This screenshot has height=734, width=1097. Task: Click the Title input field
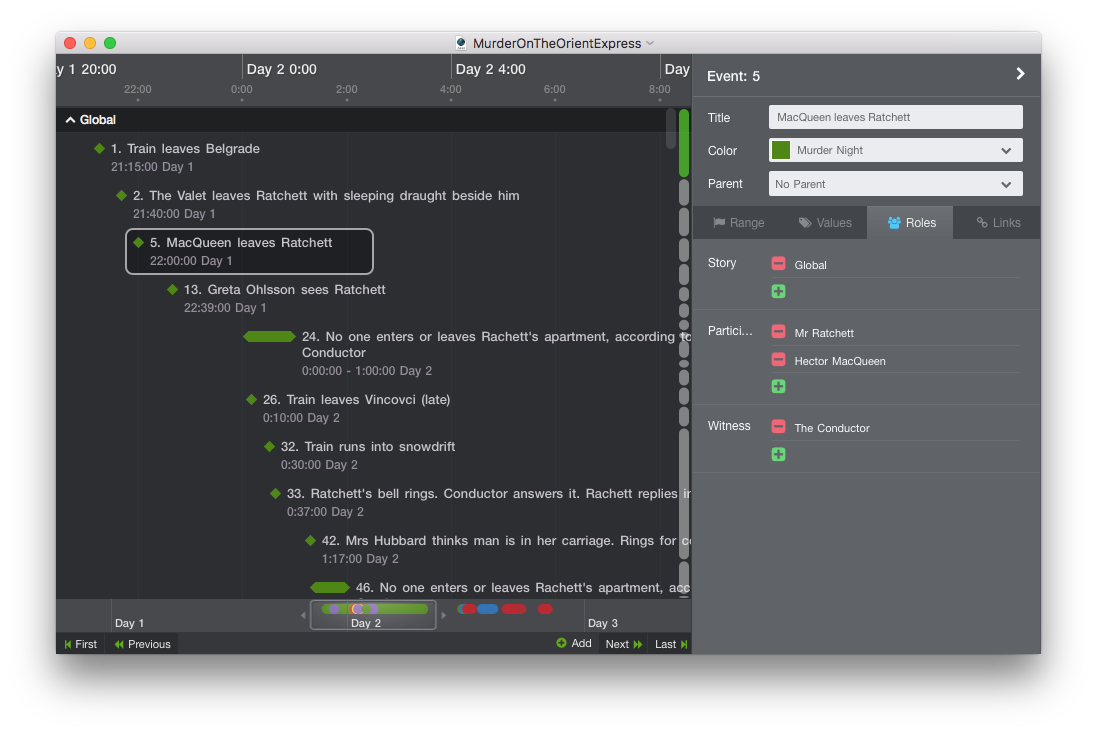tap(896, 117)
